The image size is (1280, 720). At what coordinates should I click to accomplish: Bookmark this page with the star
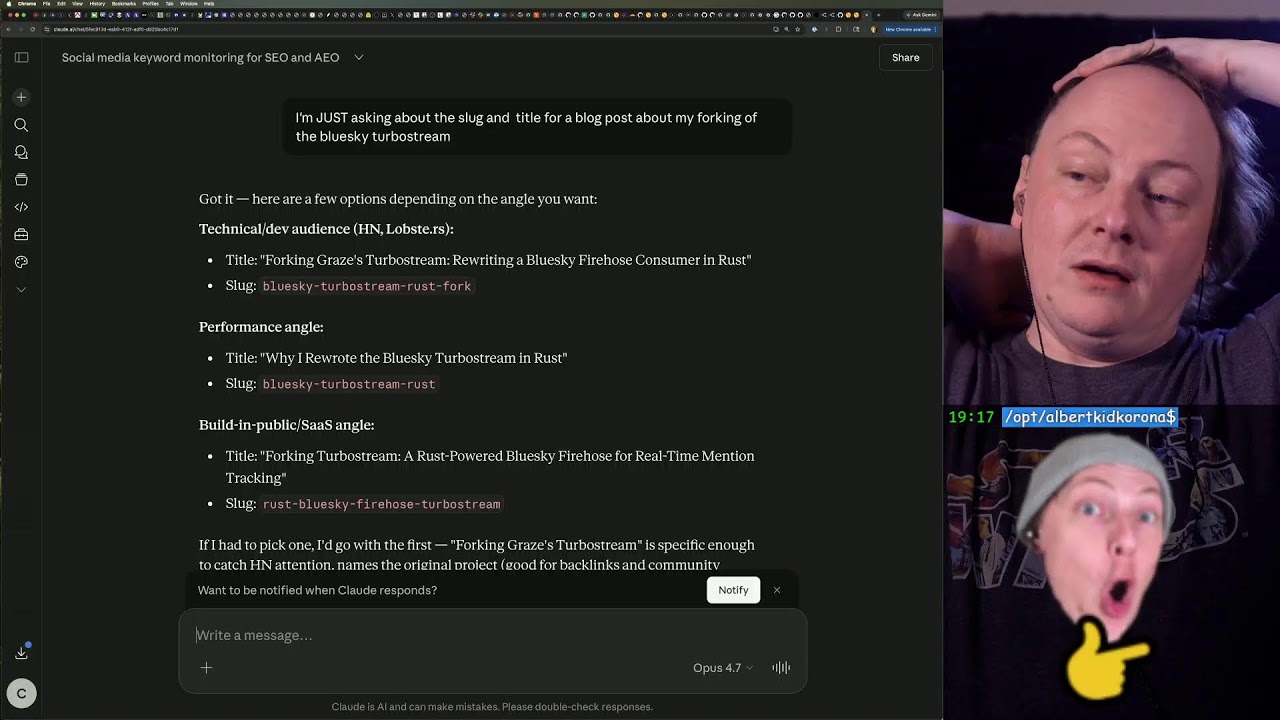pyautogui.click(x=798, y=29)
